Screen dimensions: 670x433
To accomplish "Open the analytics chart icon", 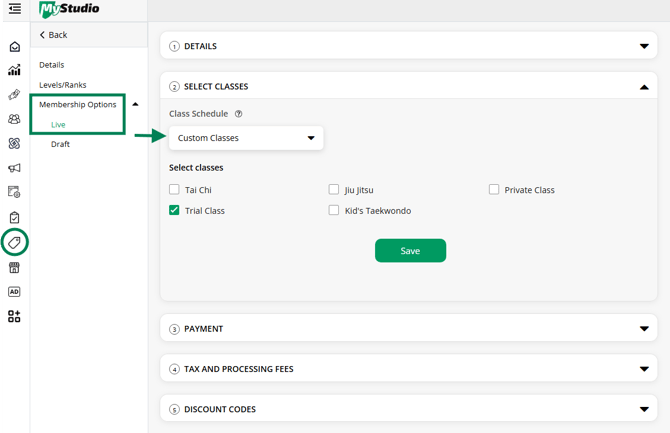I will tap(14, 71).
